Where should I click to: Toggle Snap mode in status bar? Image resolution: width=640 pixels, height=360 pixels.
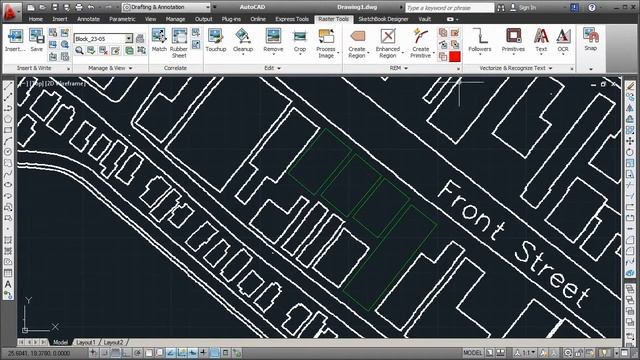[x=105, y=353]
